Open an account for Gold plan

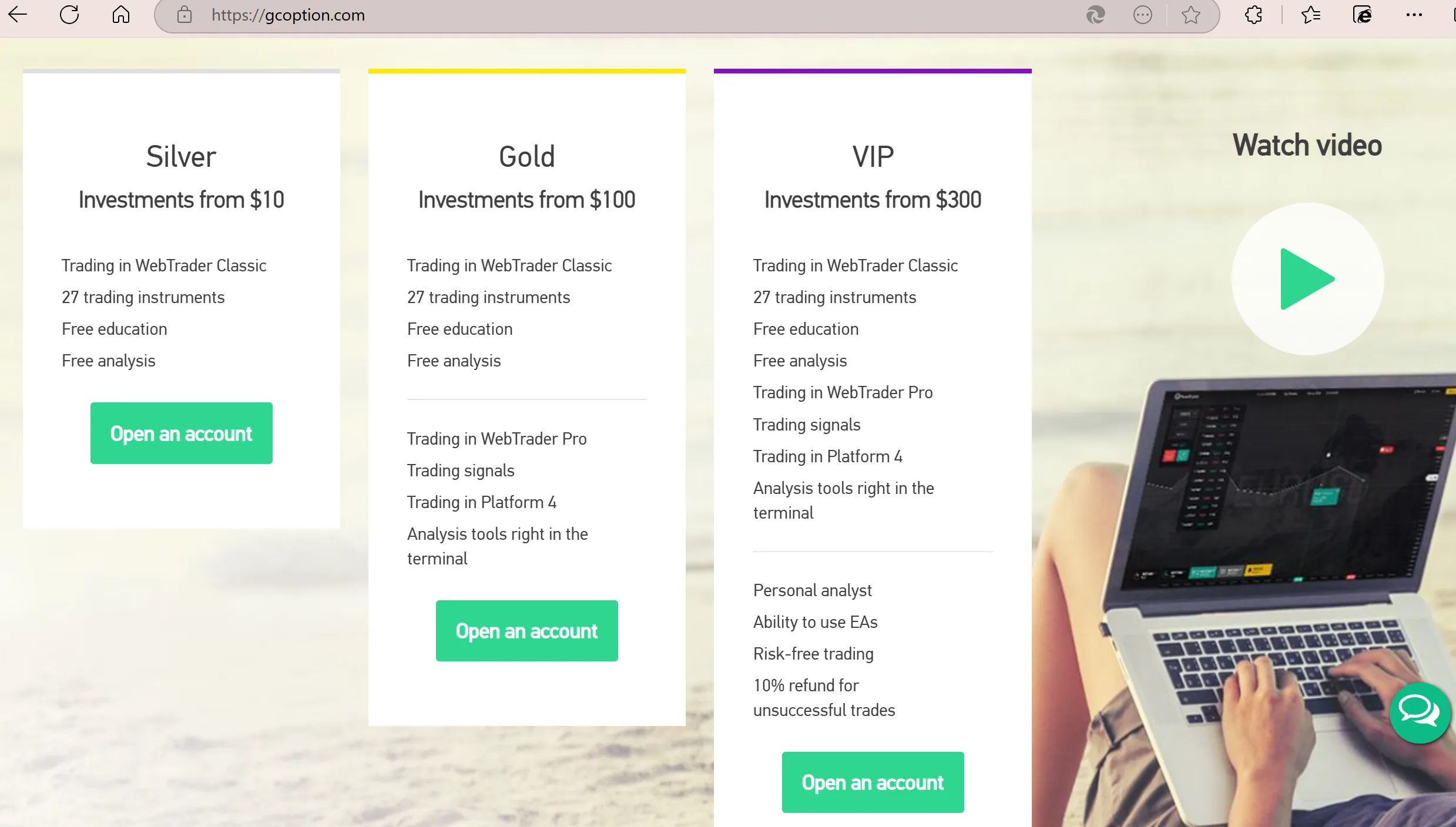[526, 631]
